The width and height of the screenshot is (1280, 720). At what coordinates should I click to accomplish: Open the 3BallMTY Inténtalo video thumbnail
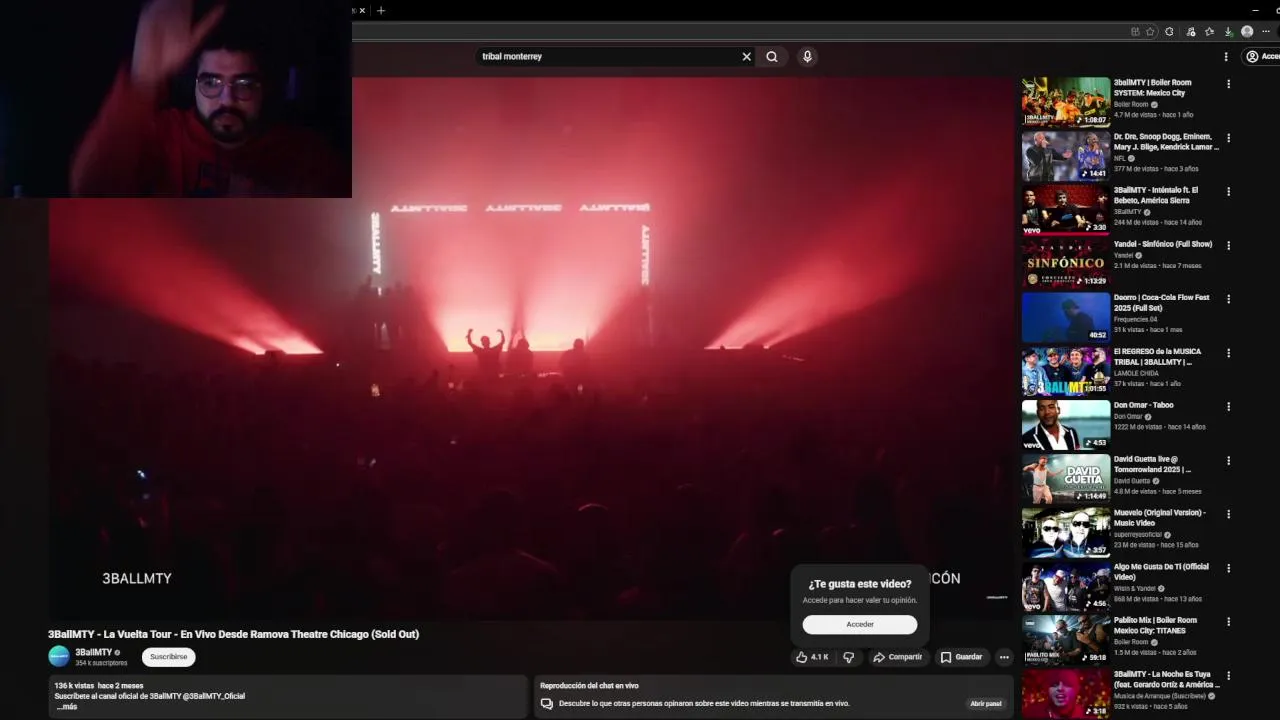tap(1066, 210)
